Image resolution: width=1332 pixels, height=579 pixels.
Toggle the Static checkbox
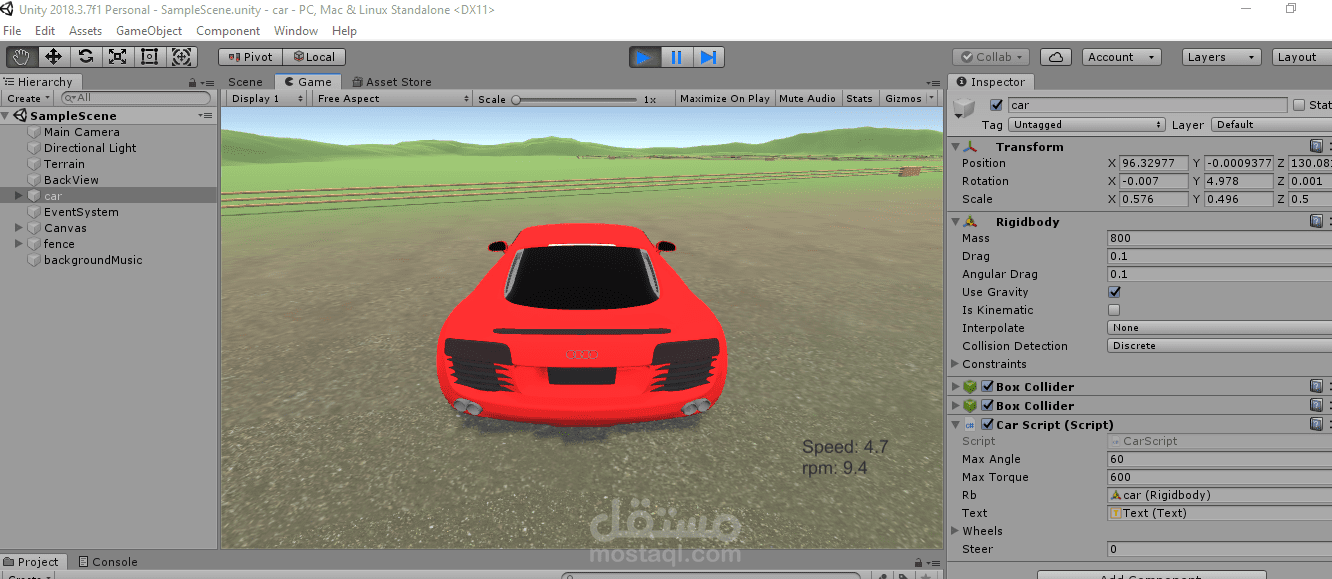click(1299, 105)
